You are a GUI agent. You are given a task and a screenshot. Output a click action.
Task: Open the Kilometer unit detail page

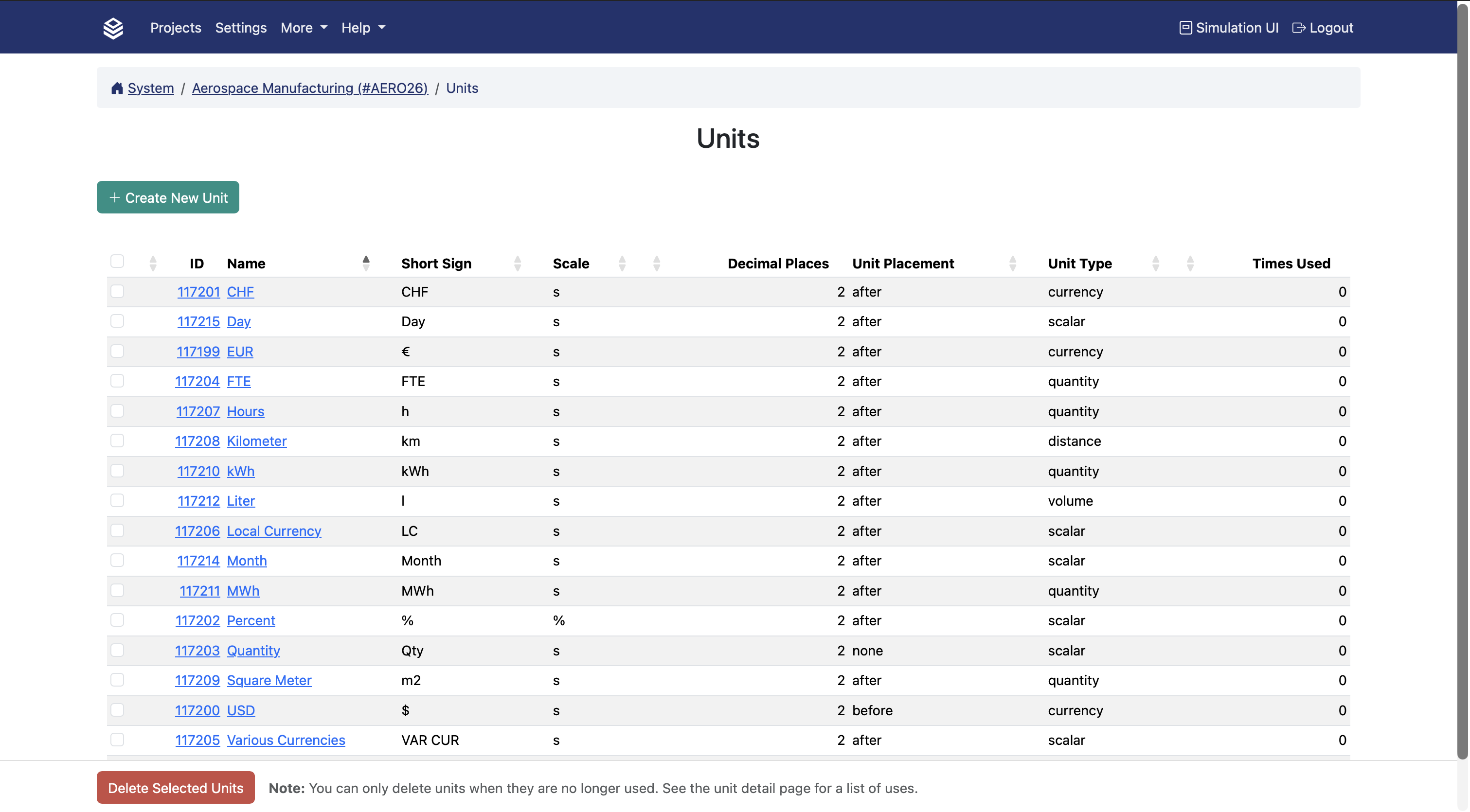click(257, 441)
